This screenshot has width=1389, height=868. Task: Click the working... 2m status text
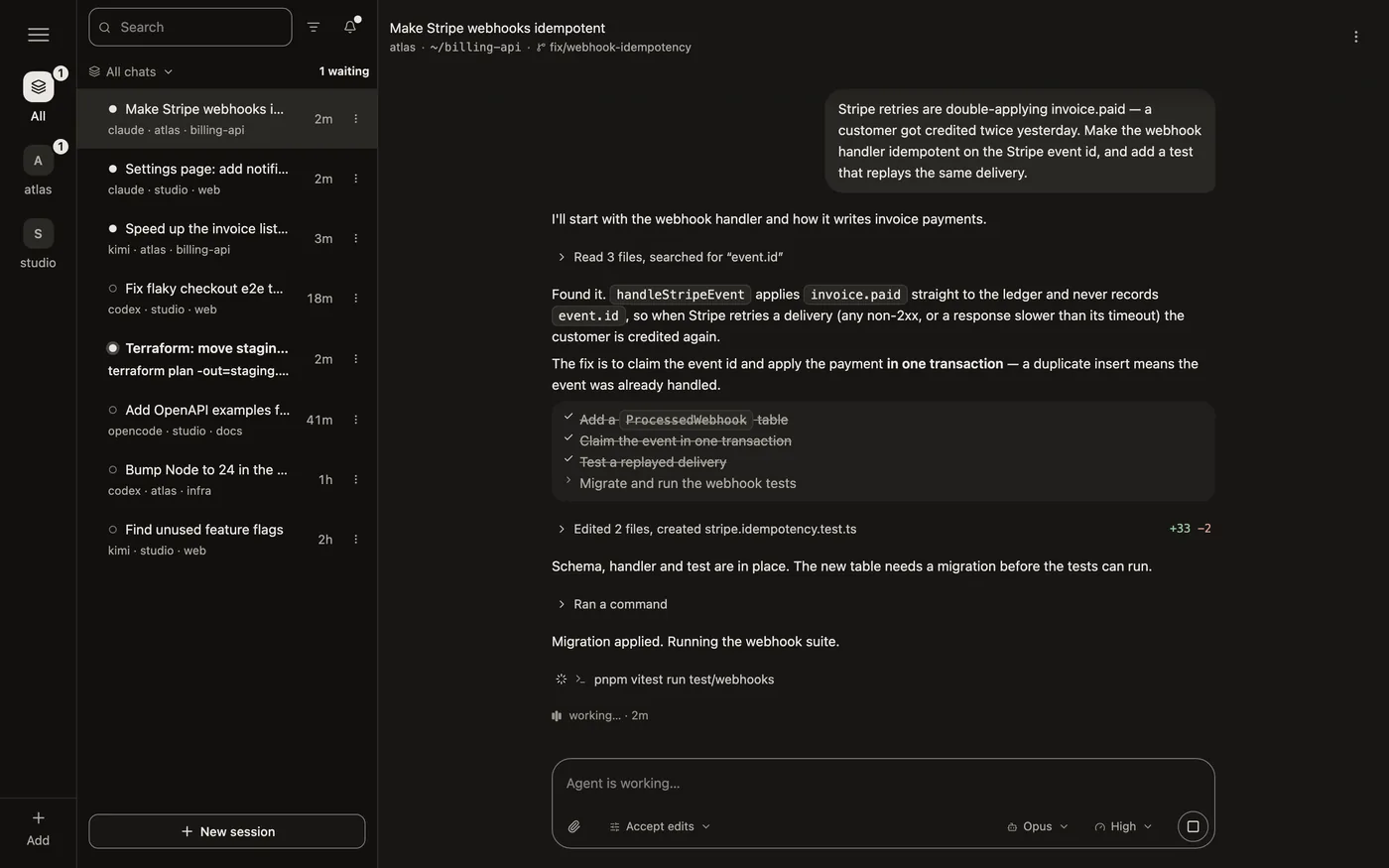608,716
